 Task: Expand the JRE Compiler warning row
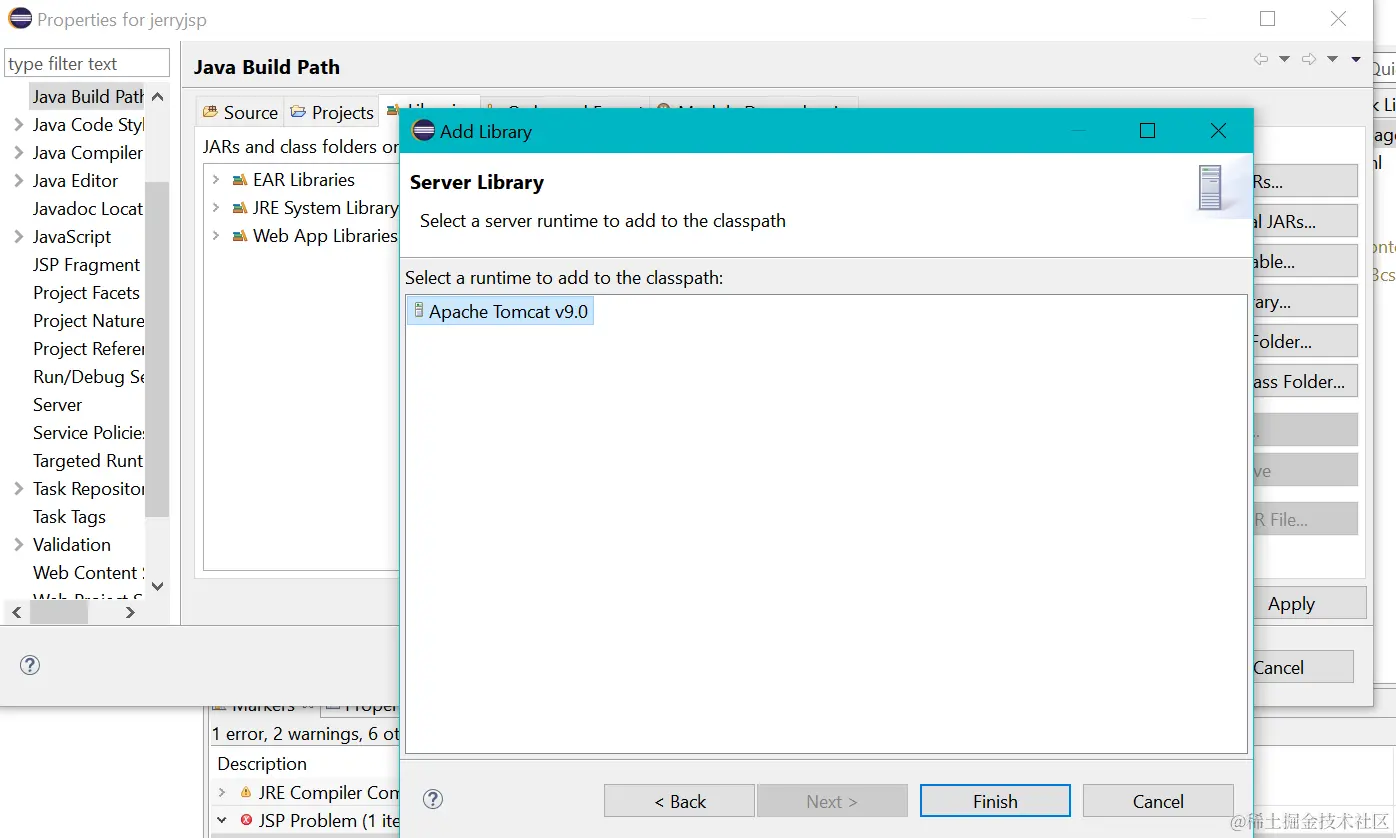pos(221,792)
